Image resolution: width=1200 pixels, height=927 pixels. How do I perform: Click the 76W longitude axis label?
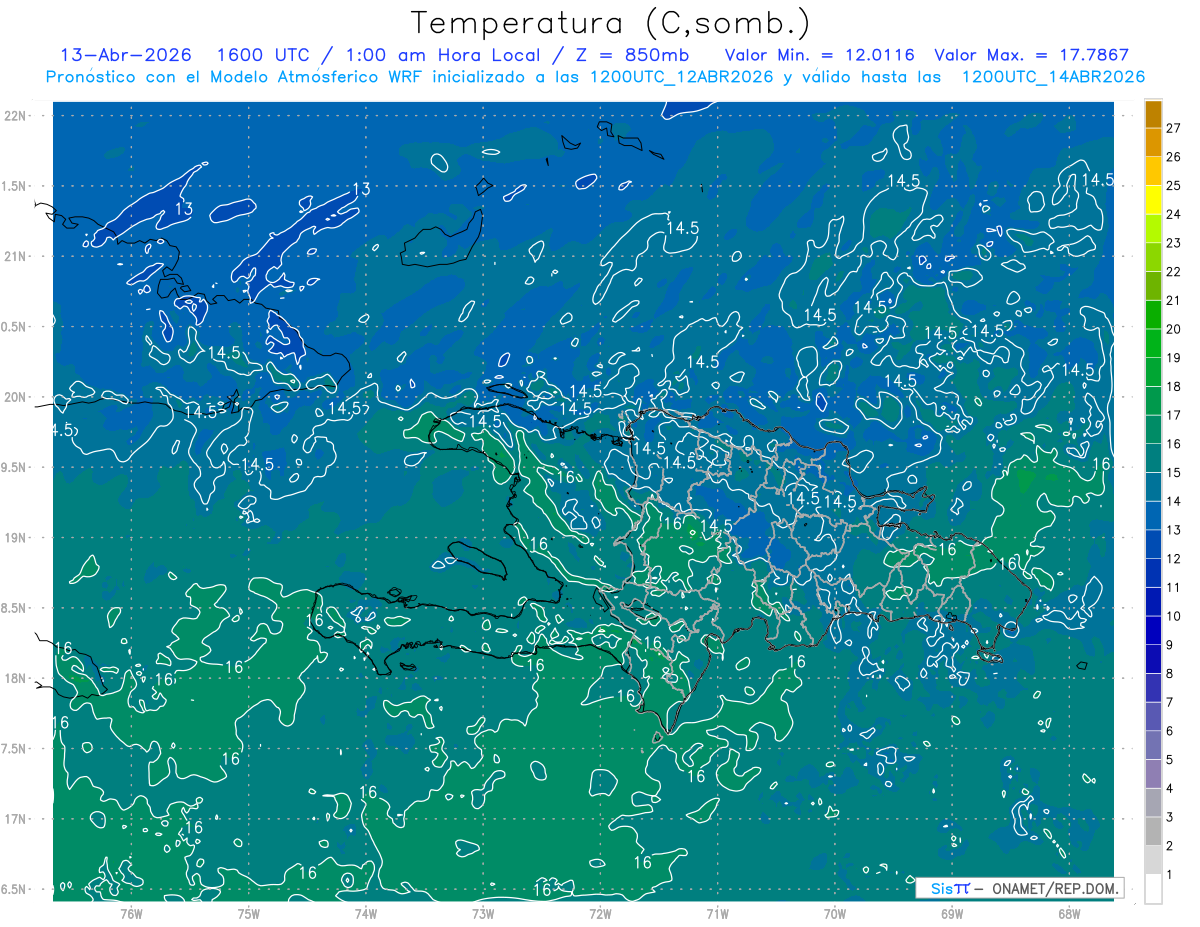131,913
